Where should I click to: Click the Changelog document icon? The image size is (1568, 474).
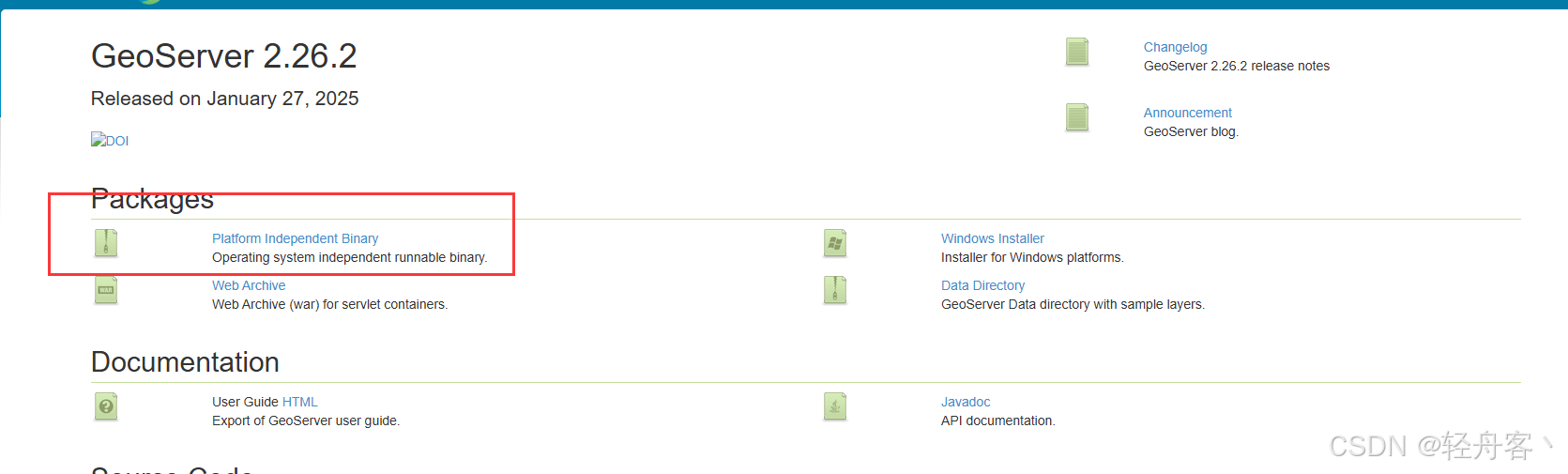[x=1077, y=52]
